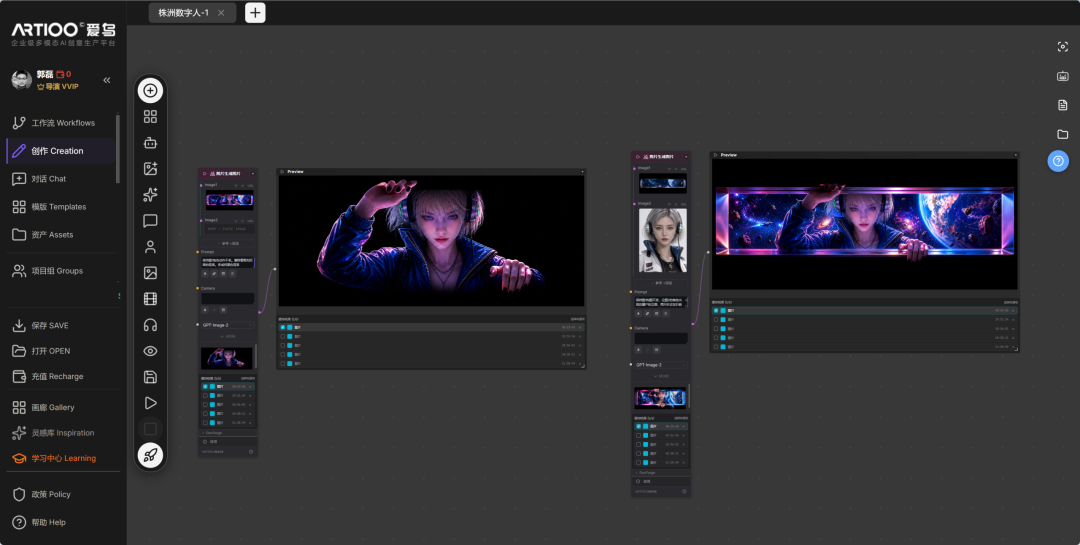Switch to the 株洲数字人-1 tab
The image size is (1080, 545).
pos(183,12)
